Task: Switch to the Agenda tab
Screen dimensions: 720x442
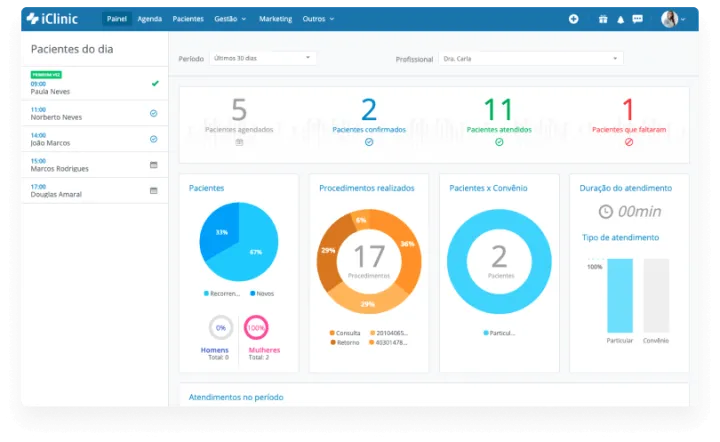Action: (150, 19)
